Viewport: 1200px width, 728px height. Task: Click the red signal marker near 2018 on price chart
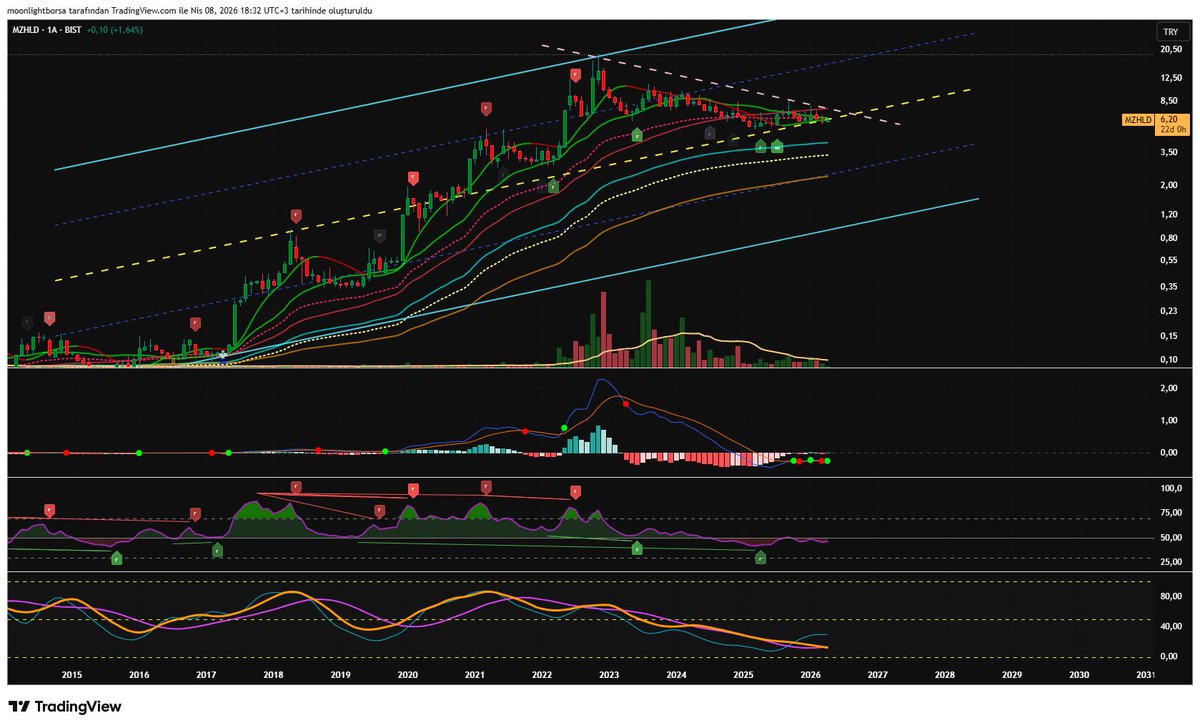click(296, 215)
